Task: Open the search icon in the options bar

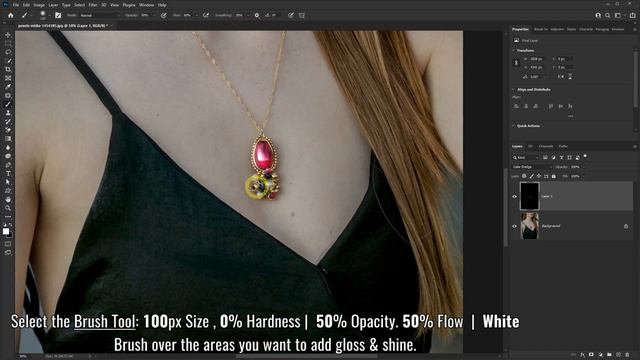Action: pos(608,16)
